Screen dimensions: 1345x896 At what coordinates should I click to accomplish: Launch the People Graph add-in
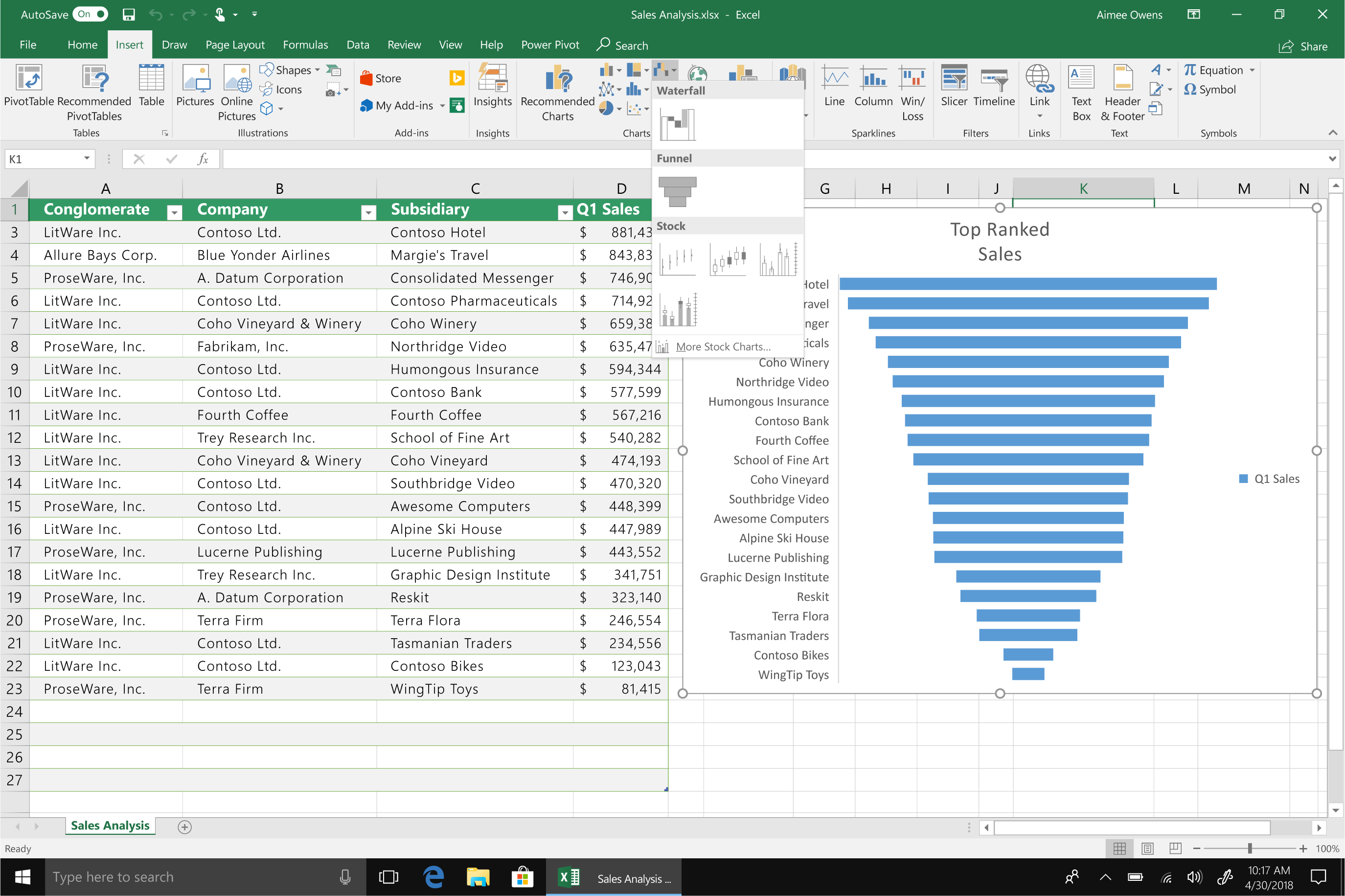point(457,105)
